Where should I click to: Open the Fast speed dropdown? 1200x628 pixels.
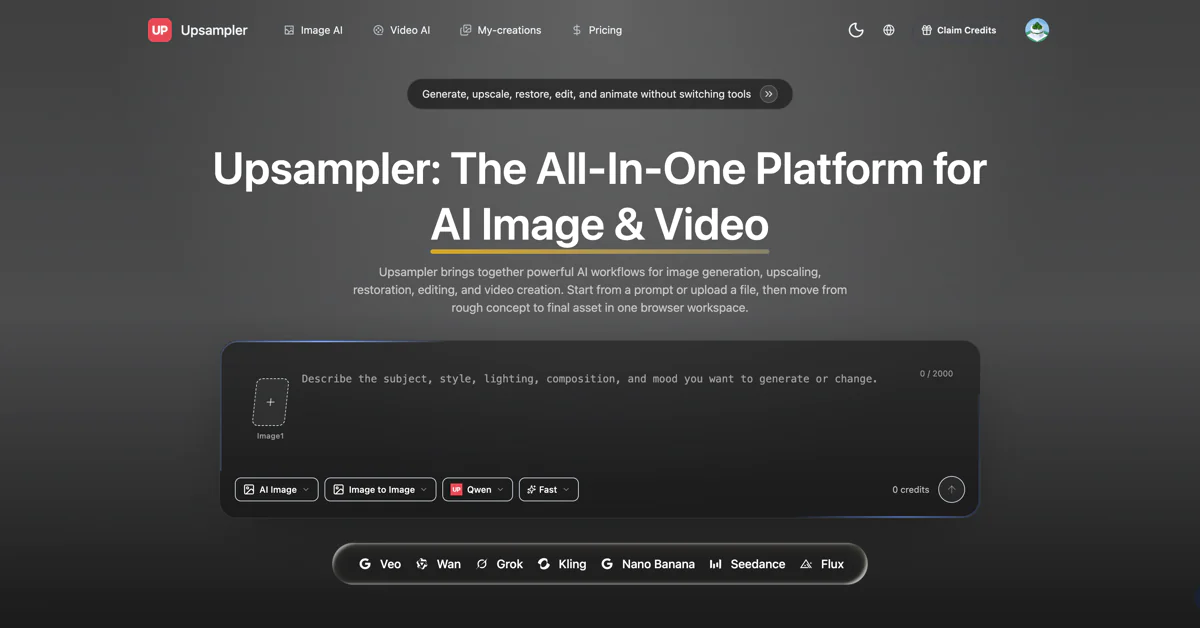(548, 489)
